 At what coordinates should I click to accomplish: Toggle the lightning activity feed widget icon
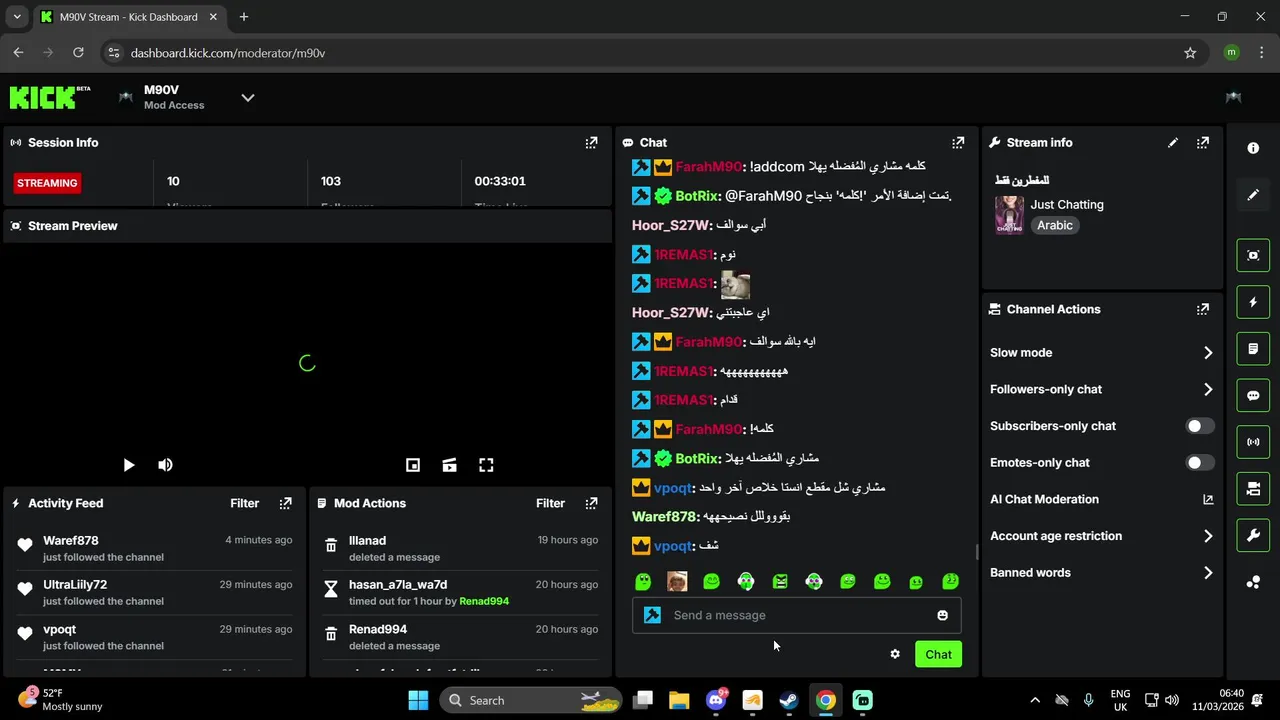1253,302
